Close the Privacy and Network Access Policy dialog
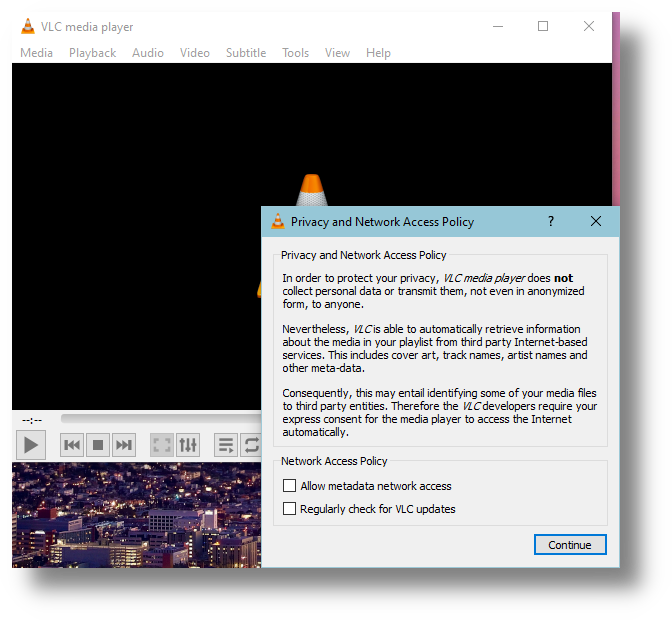Image resolution: width=672 pixels, height=620 pixels. pyautogui.click(x=596, y=221)
